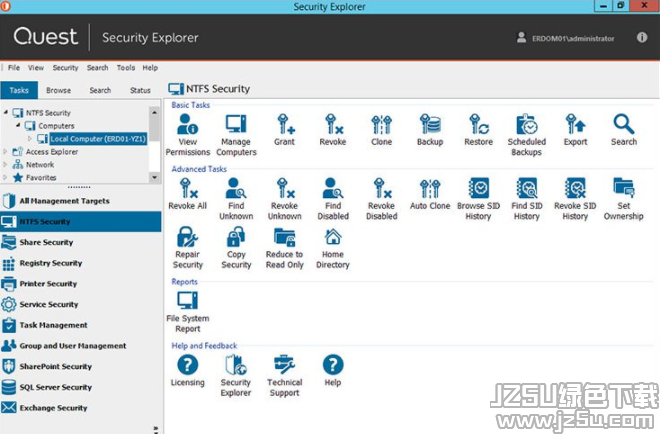Choose Find Disabled accounts
The width and height of the screenshot is (660, 434).
pyautogui.click(x=333, y=199)
